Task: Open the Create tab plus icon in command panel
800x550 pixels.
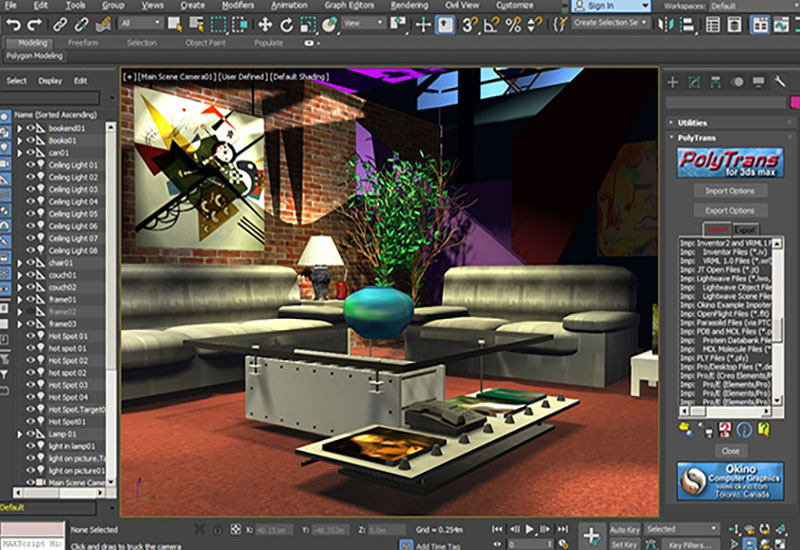Action: [674, 82]
